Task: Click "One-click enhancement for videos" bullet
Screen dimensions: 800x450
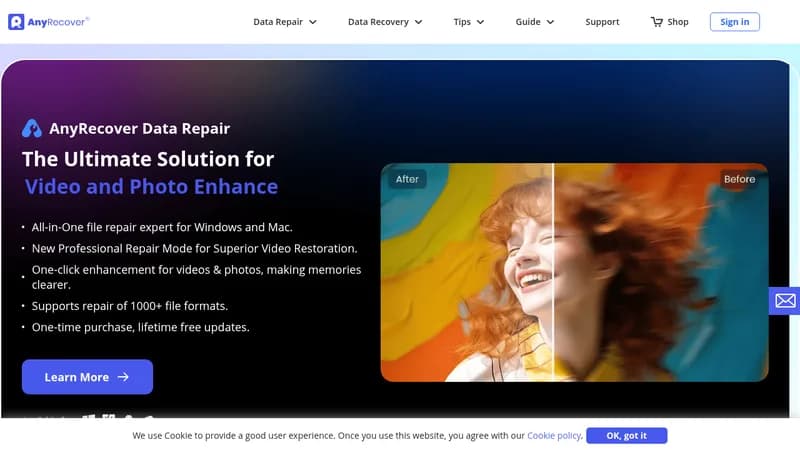Action: click(196, 277)
